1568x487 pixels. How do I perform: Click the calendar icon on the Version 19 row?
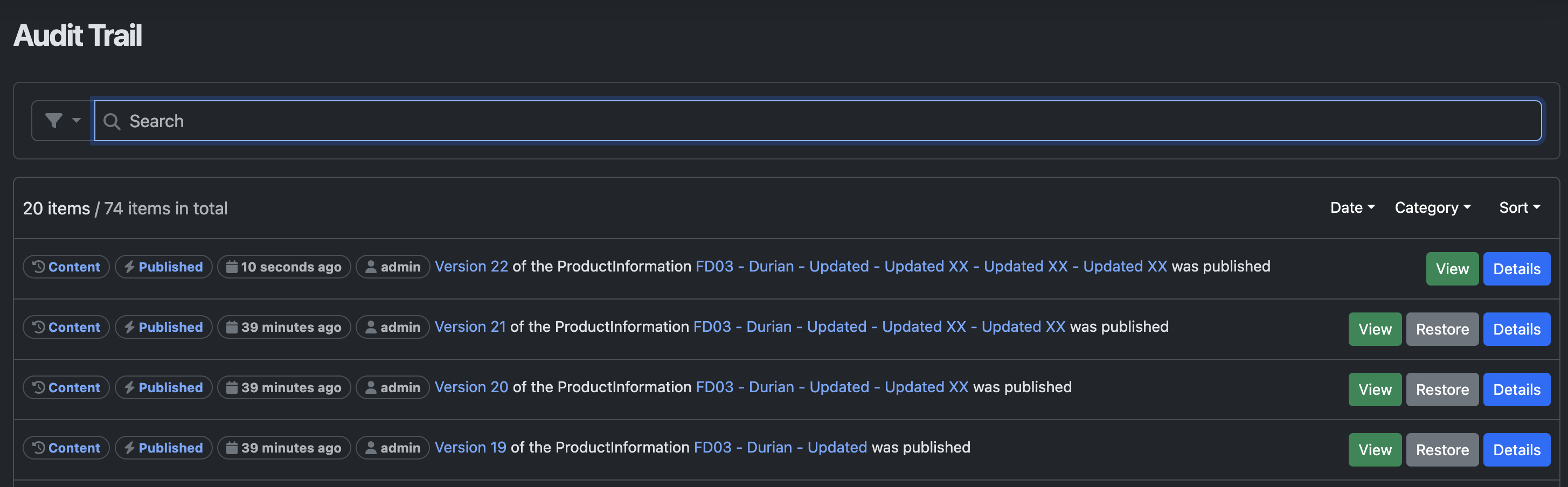tap(232, 448)
